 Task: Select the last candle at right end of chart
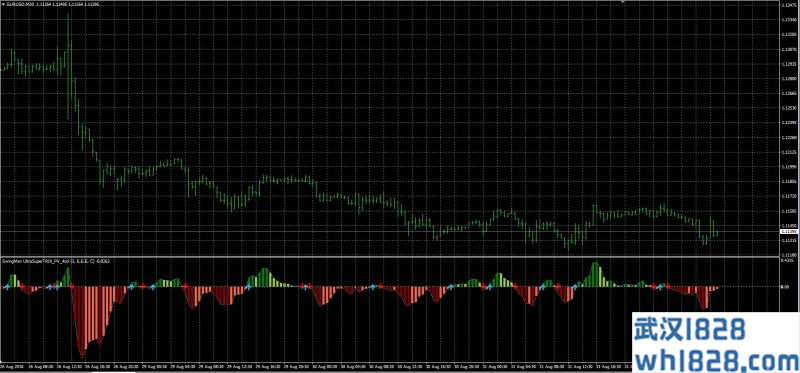point(717,233)
